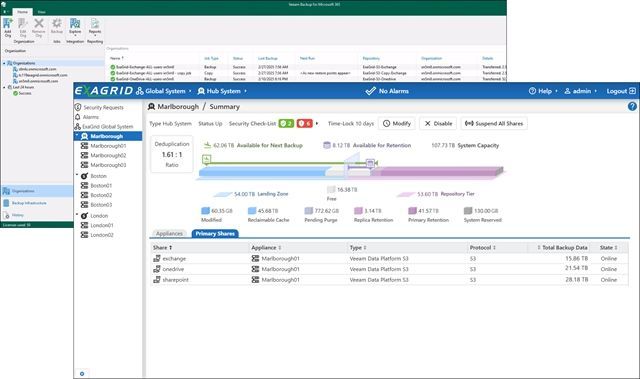This screenshot has width=640, height=379.
Task: Sort shares table by Total Backup Data
Action: 562,248
